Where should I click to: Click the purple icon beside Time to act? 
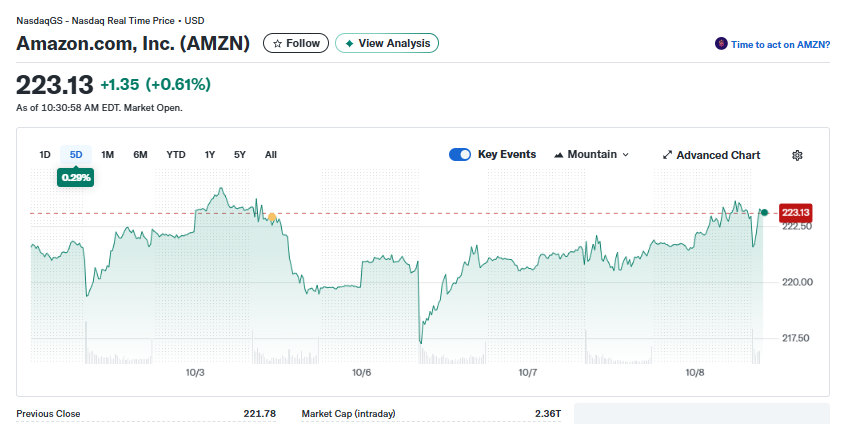click(x=721, y=44)
